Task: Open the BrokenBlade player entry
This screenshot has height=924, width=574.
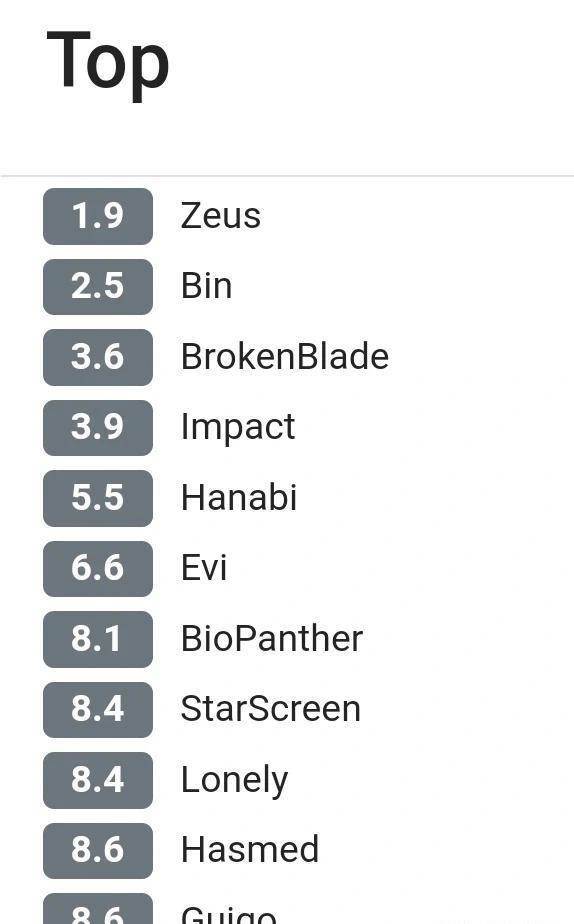Action: [285, 357]
